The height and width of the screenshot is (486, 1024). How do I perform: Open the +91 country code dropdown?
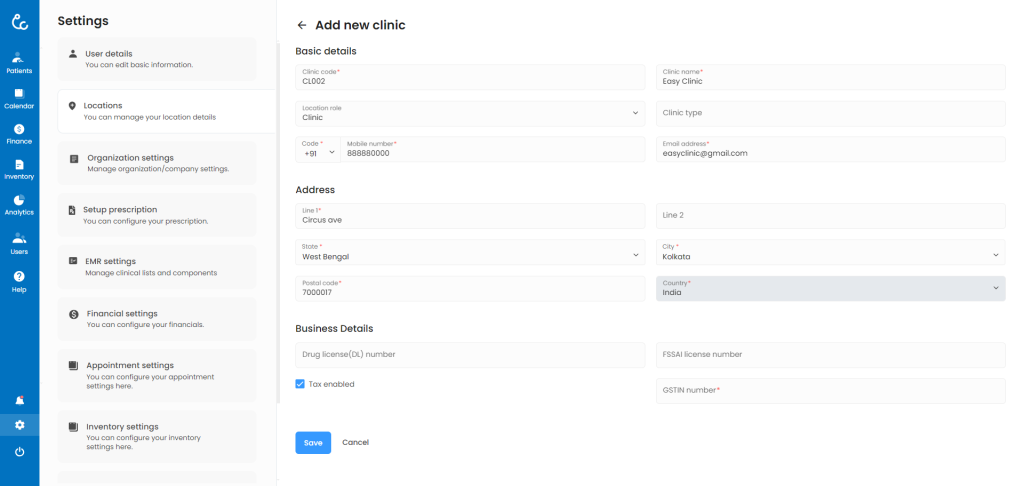318,150
